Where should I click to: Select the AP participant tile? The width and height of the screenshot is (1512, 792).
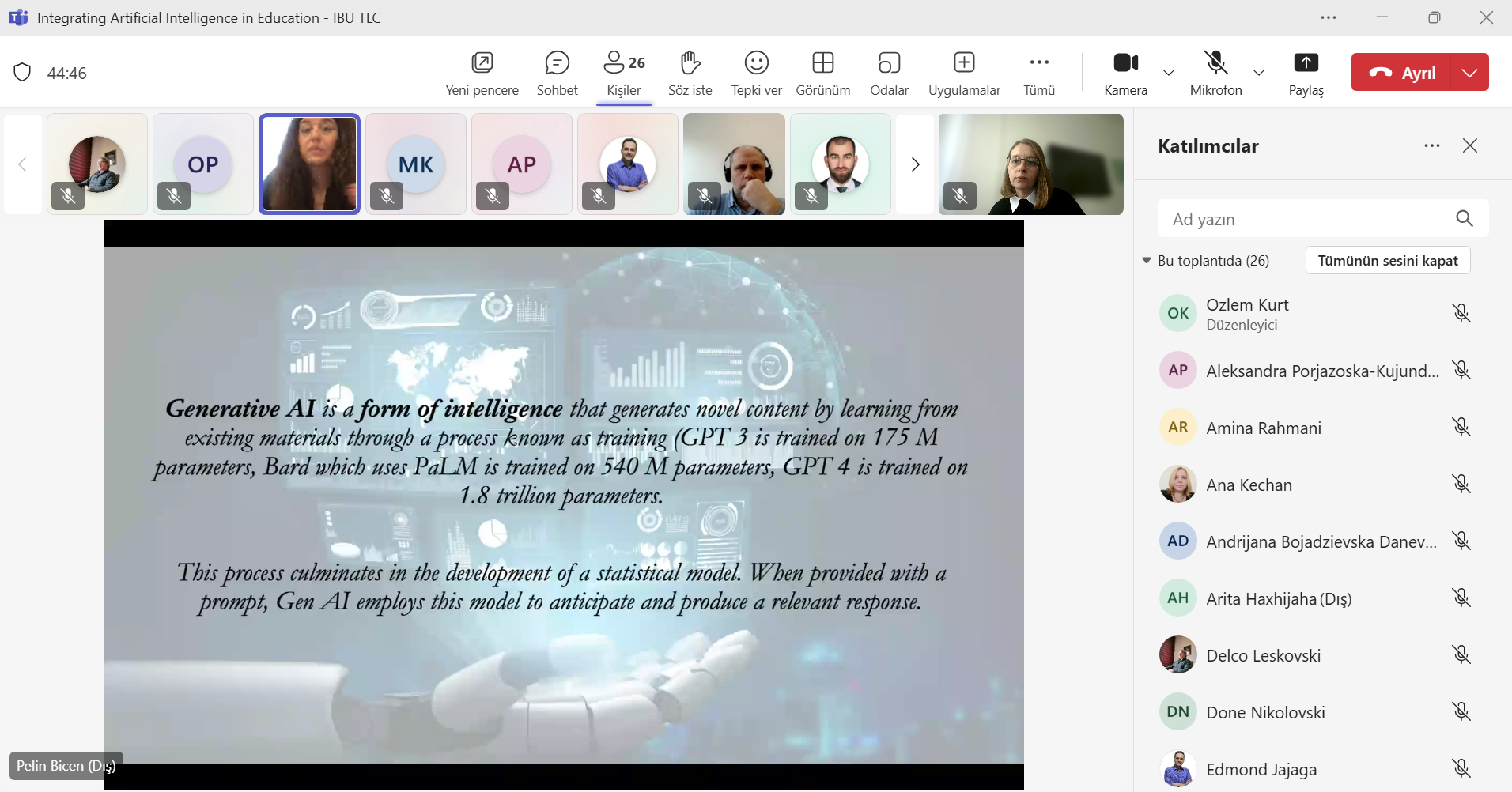click(x=521, y=164)
